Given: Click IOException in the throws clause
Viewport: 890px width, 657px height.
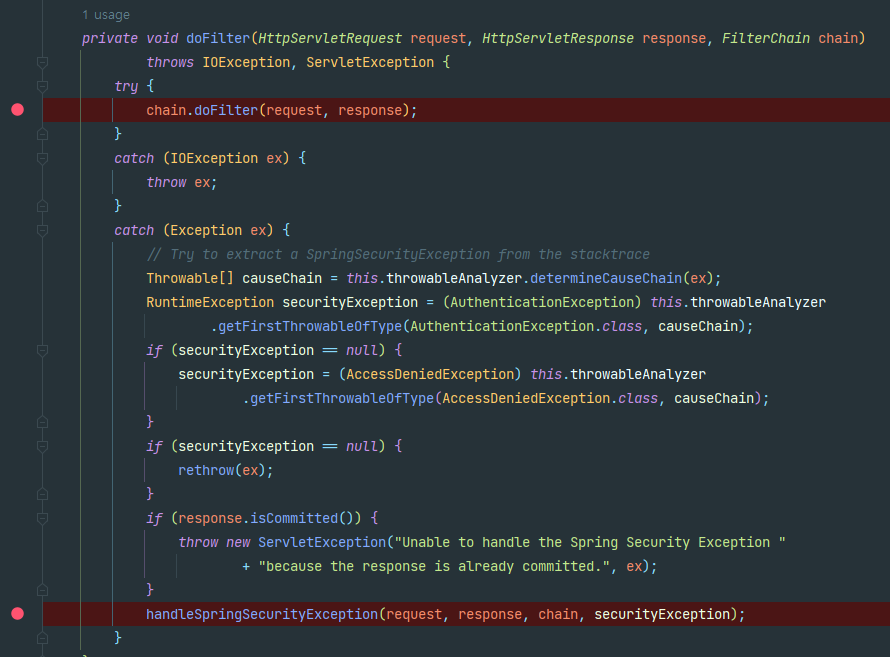Looking at the screenshot, I should [x=246, y=62].
